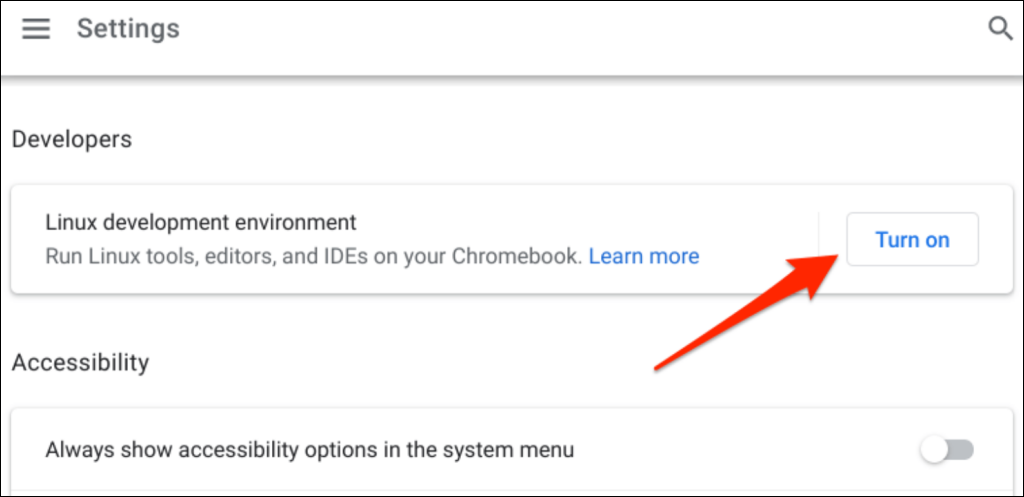Enable always show accessibility options toggle
Viewport: 1024px width, 497px height.
(x=947, y=450)
